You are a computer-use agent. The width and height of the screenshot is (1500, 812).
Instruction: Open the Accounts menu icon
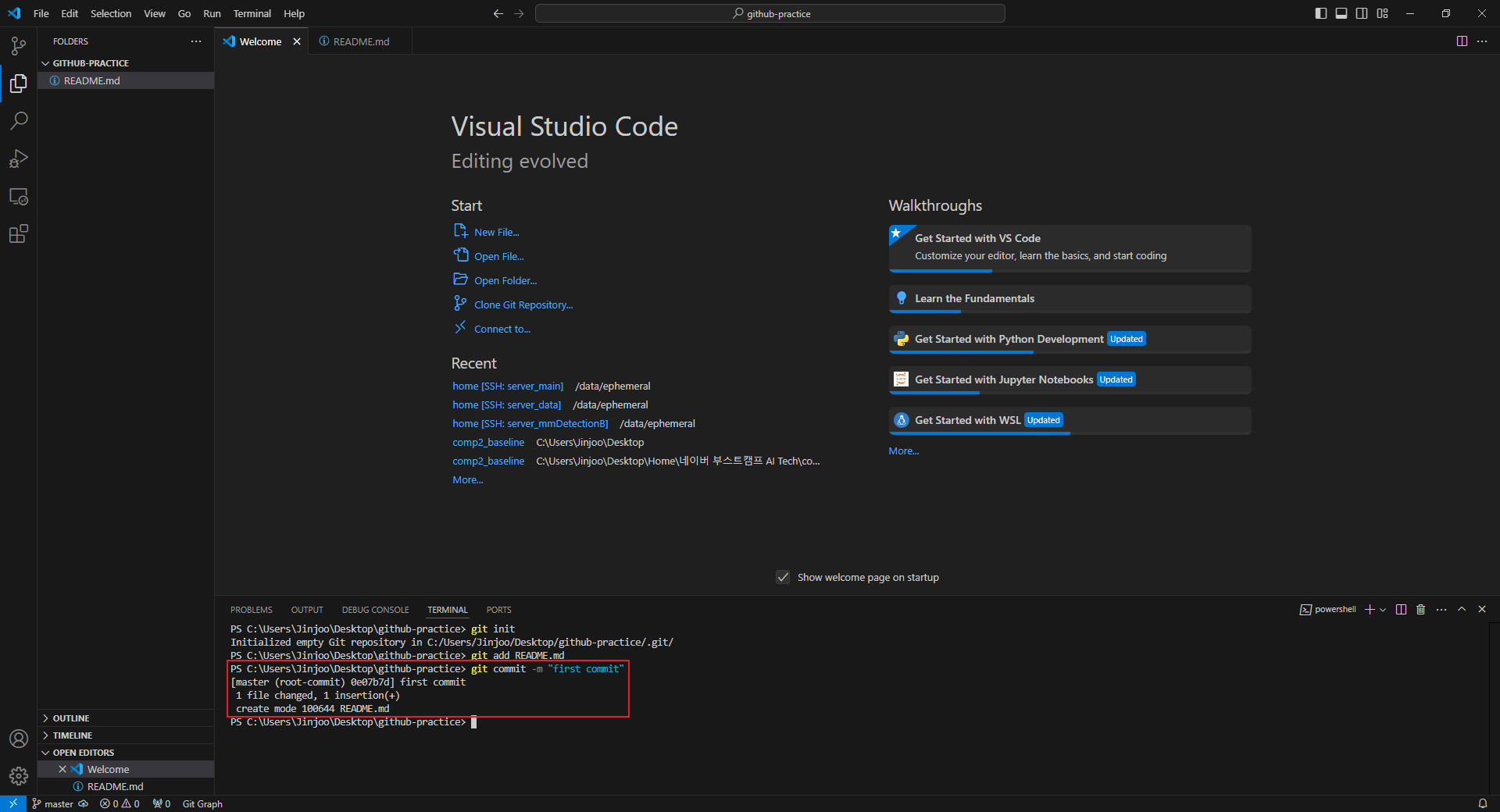[x=19, y=739]
